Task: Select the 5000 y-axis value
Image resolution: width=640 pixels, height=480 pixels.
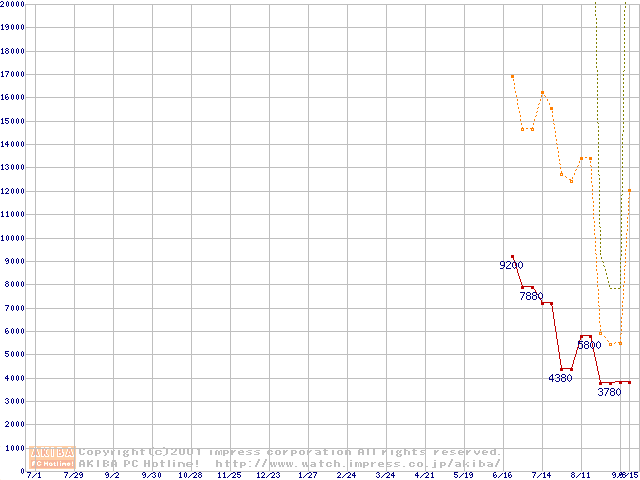Action: 15,355
